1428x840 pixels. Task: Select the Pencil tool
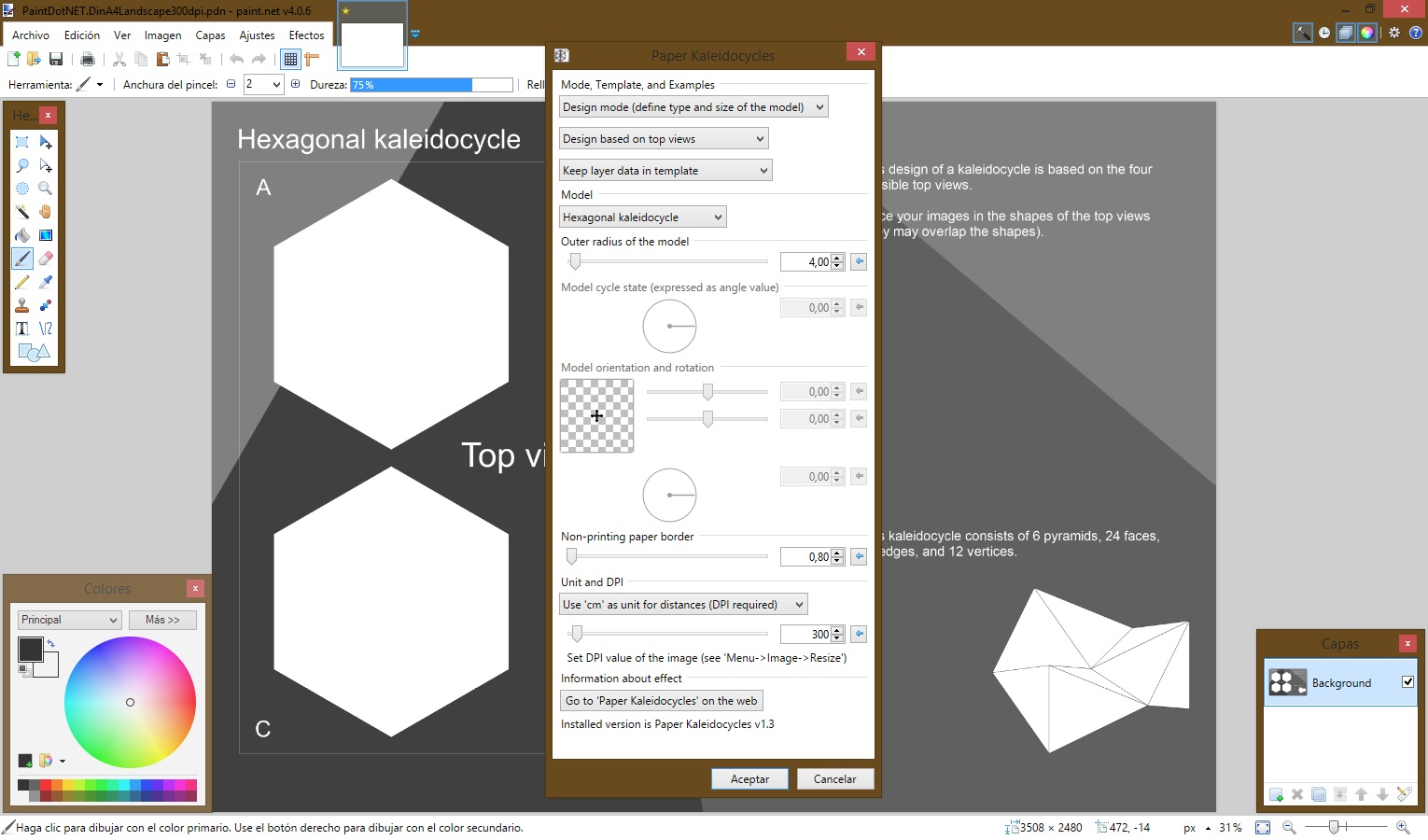point(22,282)
